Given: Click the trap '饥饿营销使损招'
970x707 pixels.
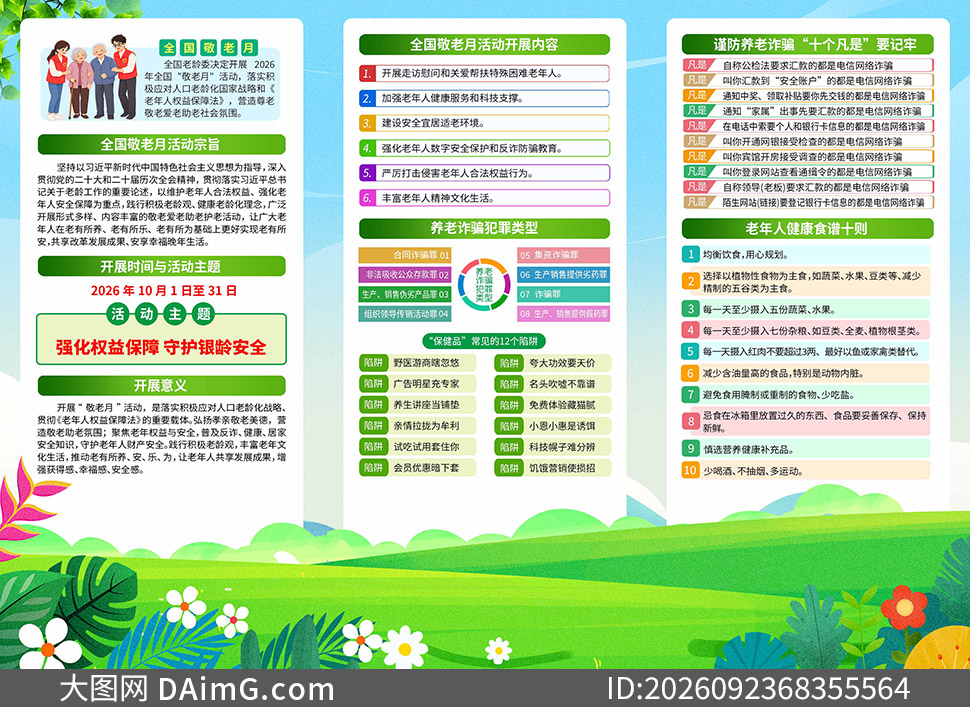Looking at the screenshot, I should coord(552,468).
